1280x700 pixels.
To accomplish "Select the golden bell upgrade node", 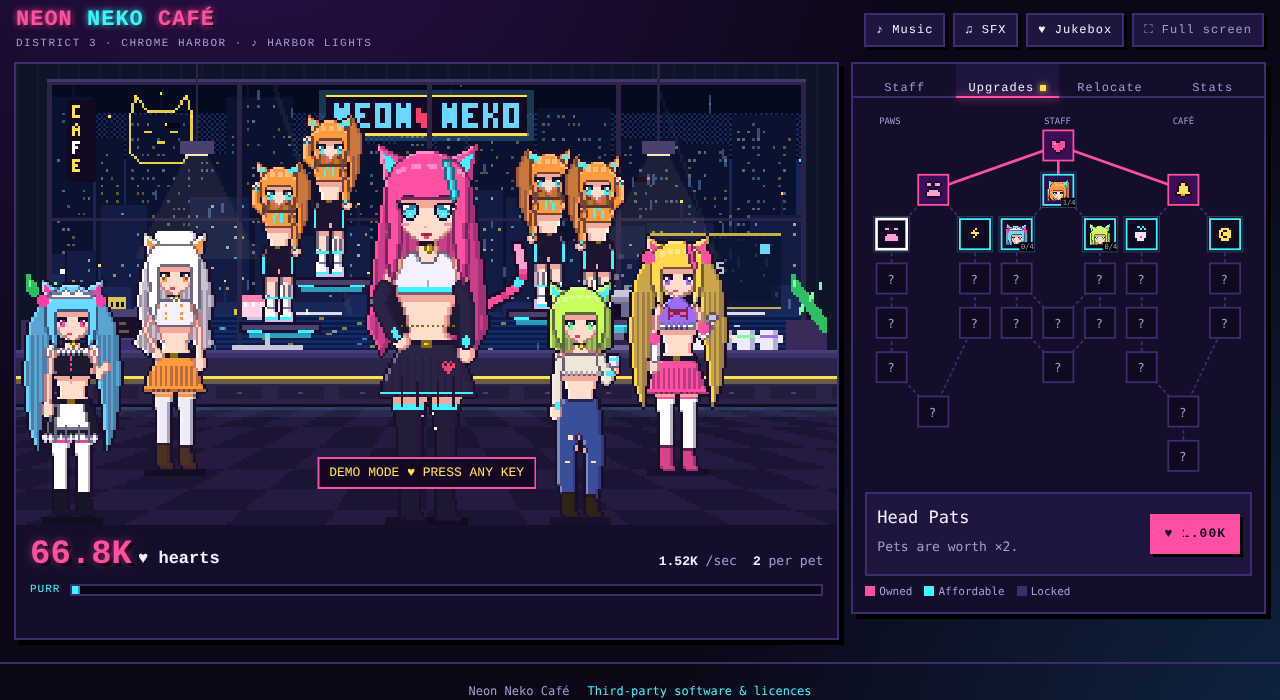I will [x=1183, y=190].
